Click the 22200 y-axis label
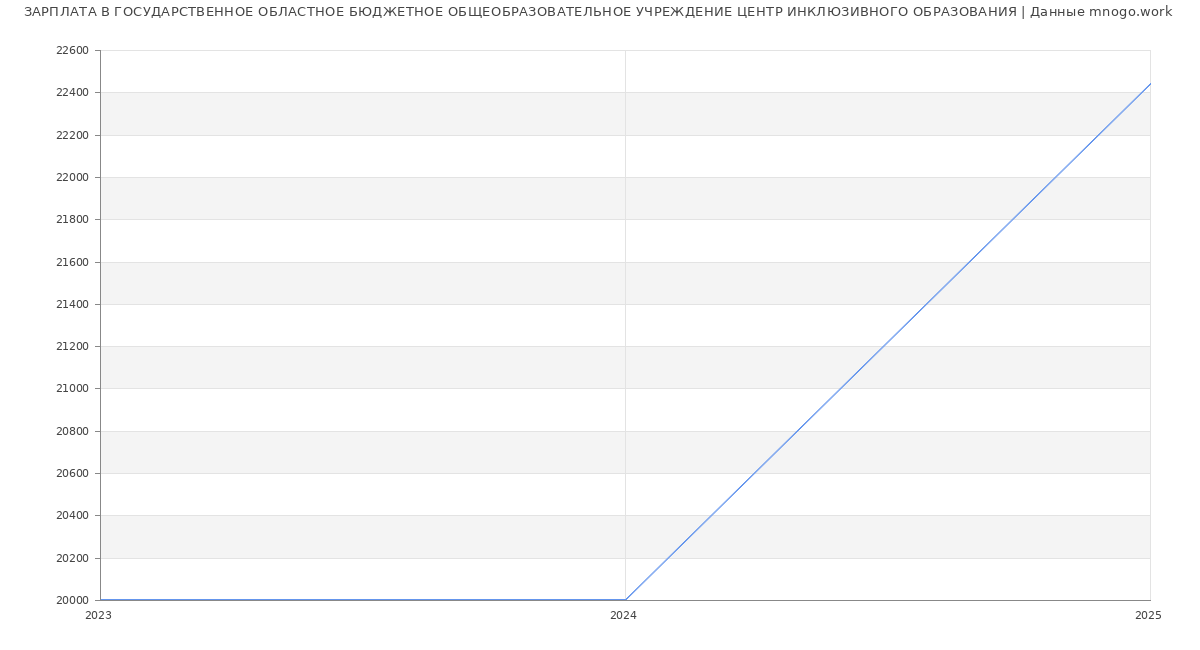The height and width of the screenshot is (650, 1200). [x=72, y=135]
